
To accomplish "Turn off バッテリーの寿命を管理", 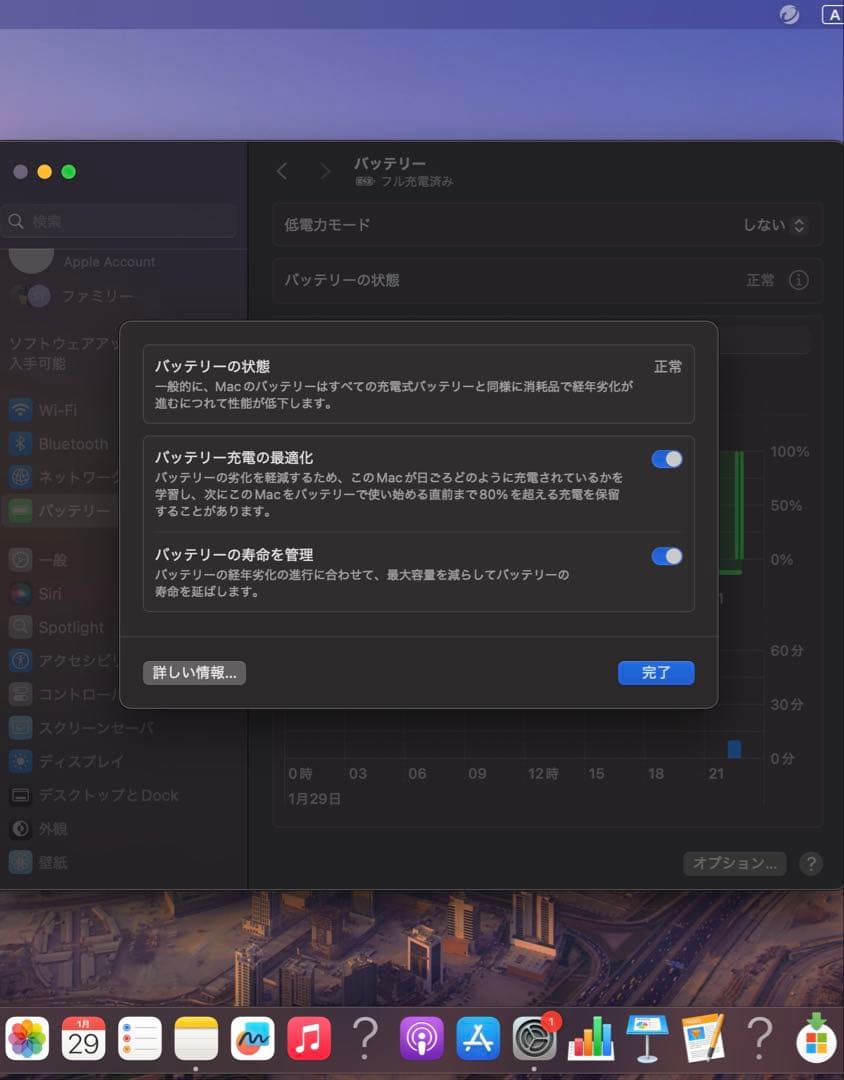I will click(x=665, y=555).
